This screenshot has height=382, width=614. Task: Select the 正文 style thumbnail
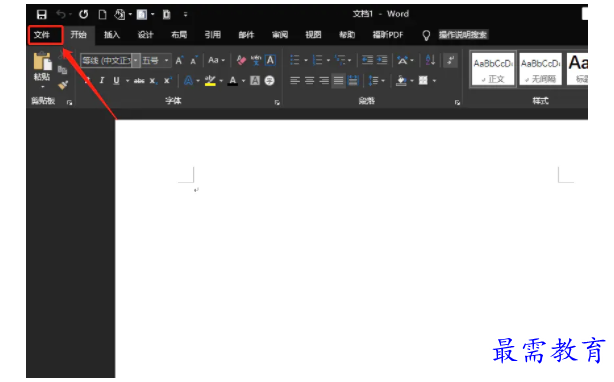493,69
